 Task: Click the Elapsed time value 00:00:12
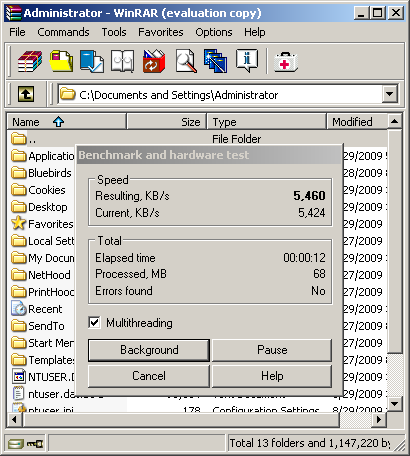point(304,257)
